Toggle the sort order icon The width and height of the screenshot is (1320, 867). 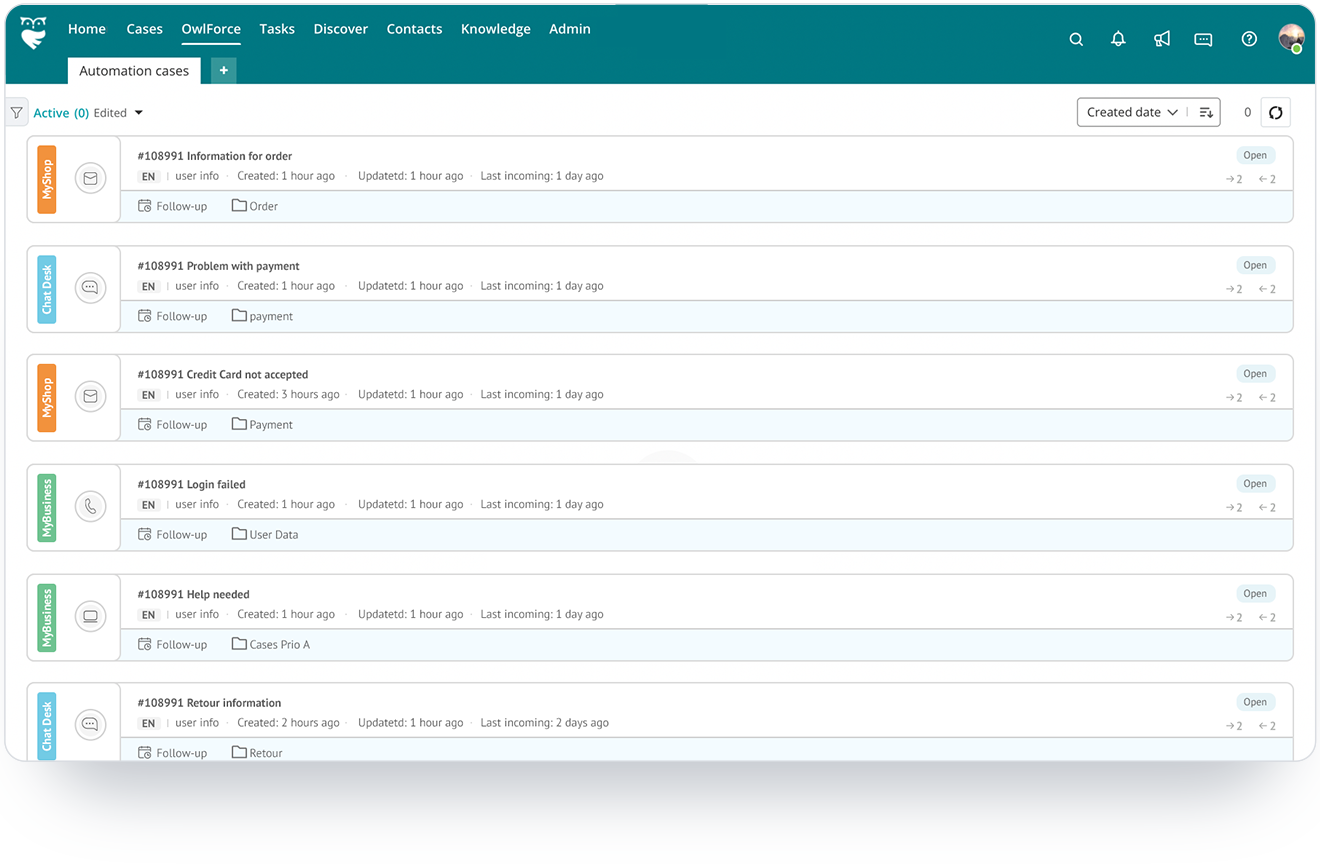point(1206,112)
